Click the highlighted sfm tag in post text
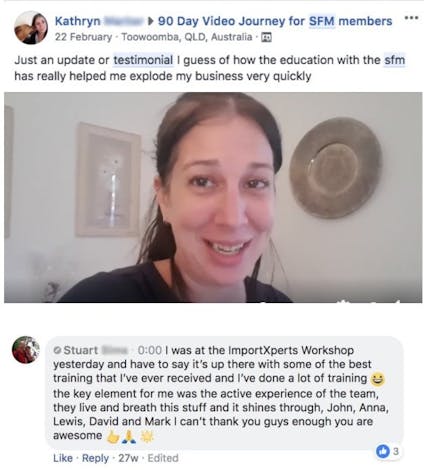This screenshot has height=470, width=424. click(394, 60)
